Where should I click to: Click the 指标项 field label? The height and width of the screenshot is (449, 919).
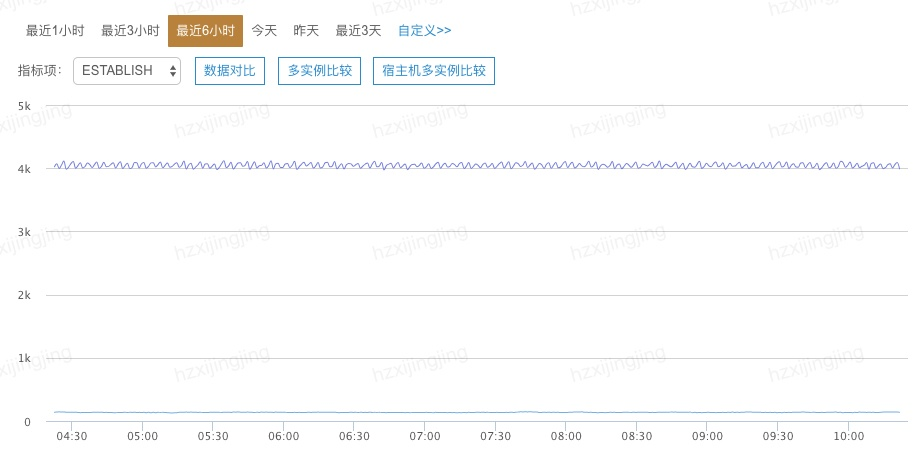pyautogui.click(x=40, y=71)
